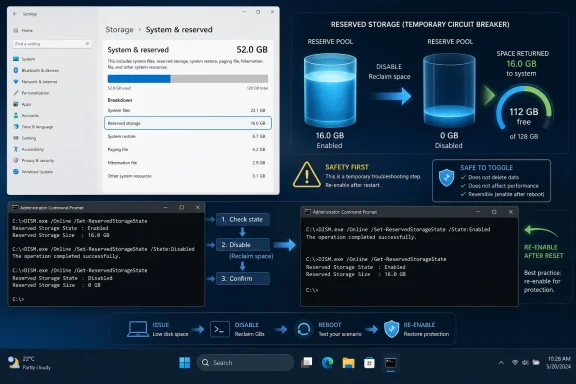Click the 112 GB free gauge
Viewport: 576px width, 384px height.
(x=524, y=108)
